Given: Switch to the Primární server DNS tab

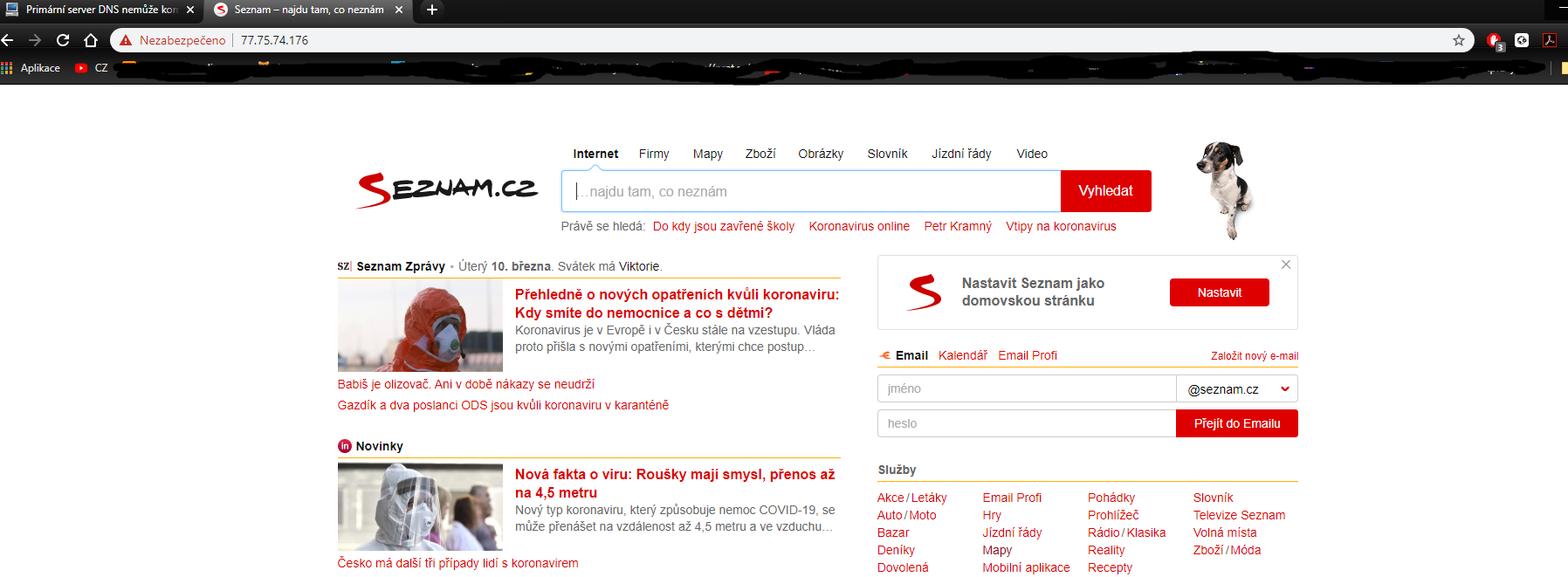Looking at the screenshot, I should (x=96, y=10).
